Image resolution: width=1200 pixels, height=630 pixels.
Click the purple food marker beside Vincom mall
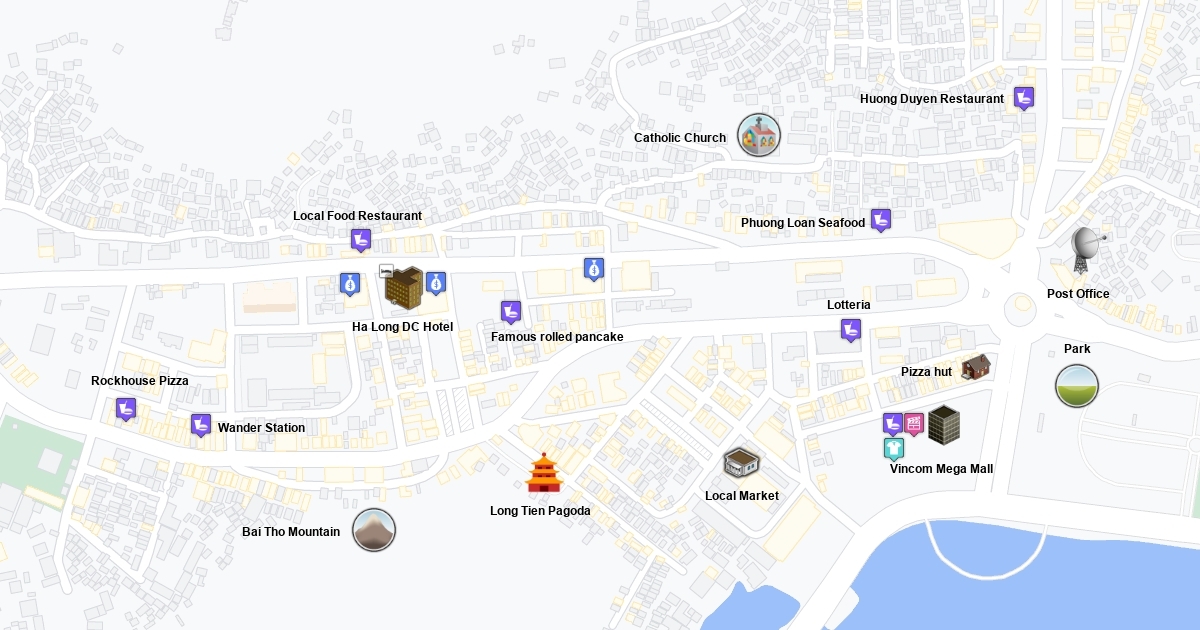click(x=893, y=424)
